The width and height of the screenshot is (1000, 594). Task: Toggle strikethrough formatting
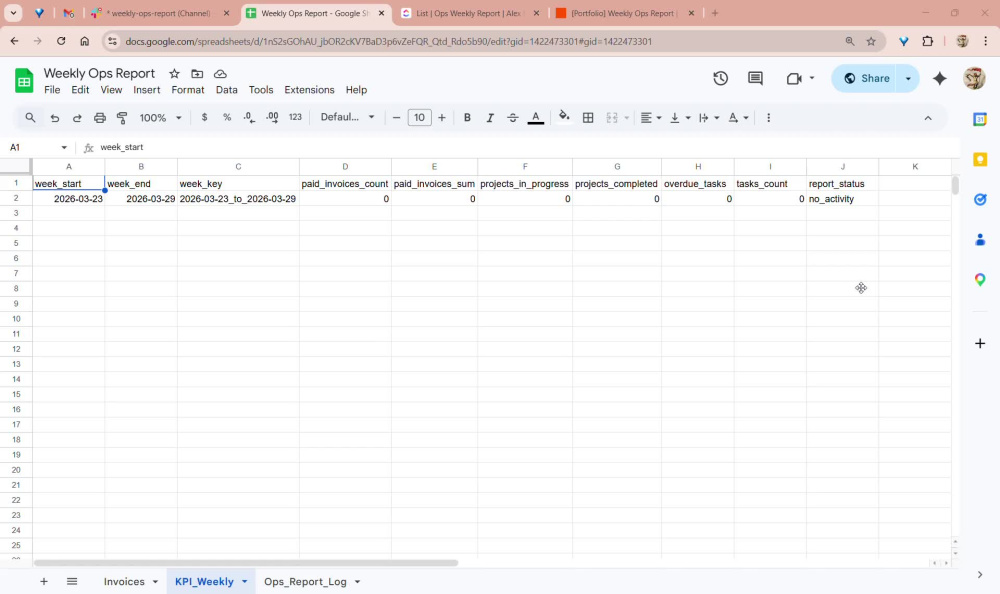512,117
